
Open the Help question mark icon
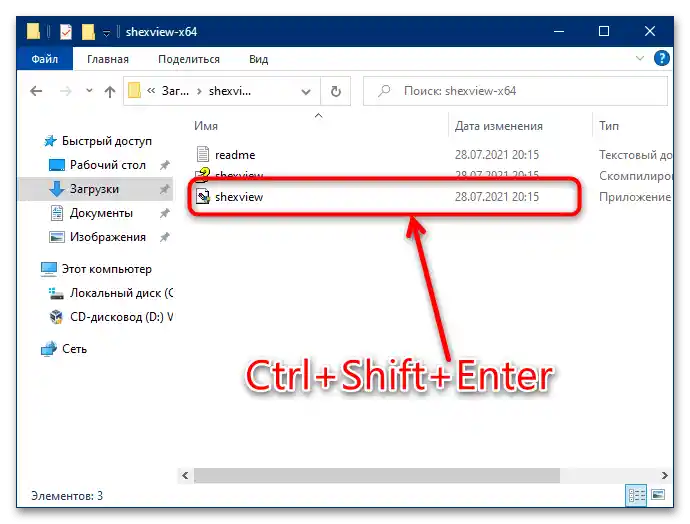coord(661,58)
